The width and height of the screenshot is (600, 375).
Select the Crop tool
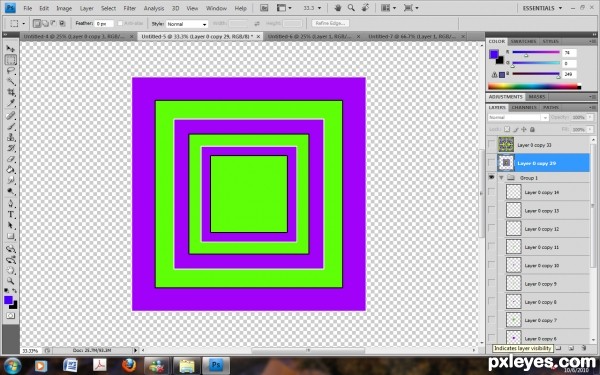click(x=11, y=92)
